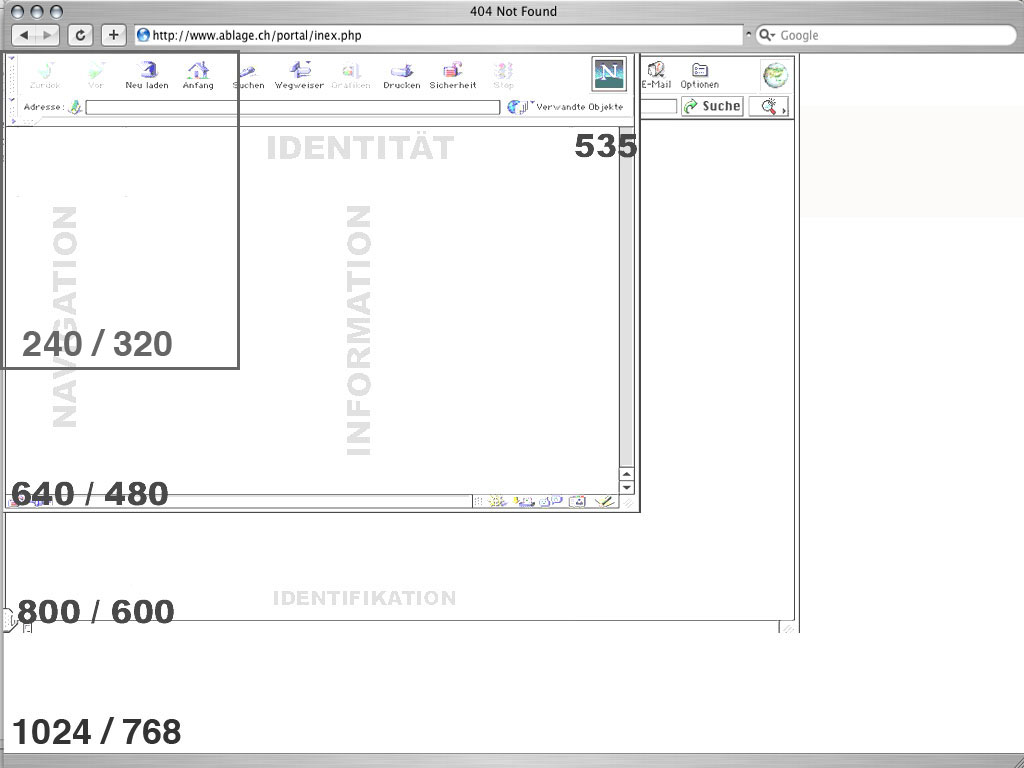Screen dimensions: 1024x768
Task: Click the Suche button
Action: tap(712, 106)
